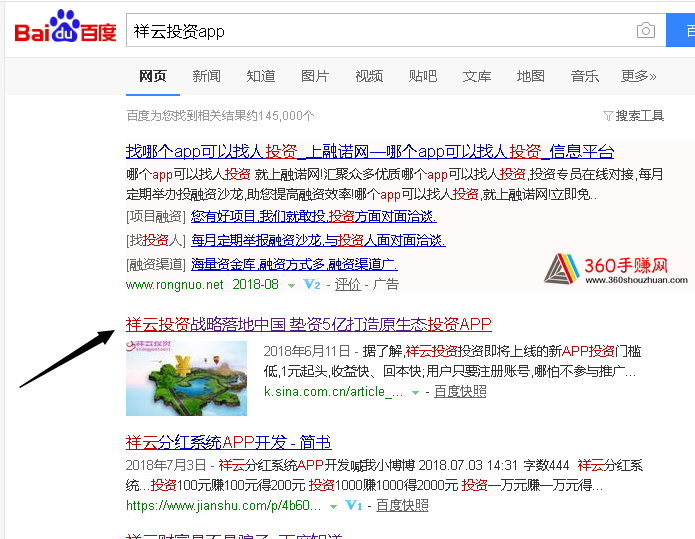695x539 pixels.
Task: Open 百度快照 for the jianshu result
Action: click(x=402, y=506)
